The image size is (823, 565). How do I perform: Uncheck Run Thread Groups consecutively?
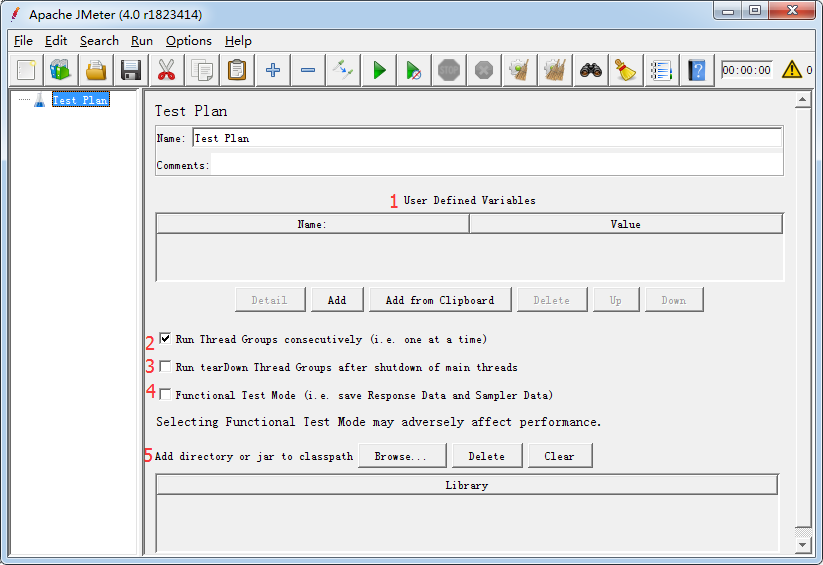(165, 339)
